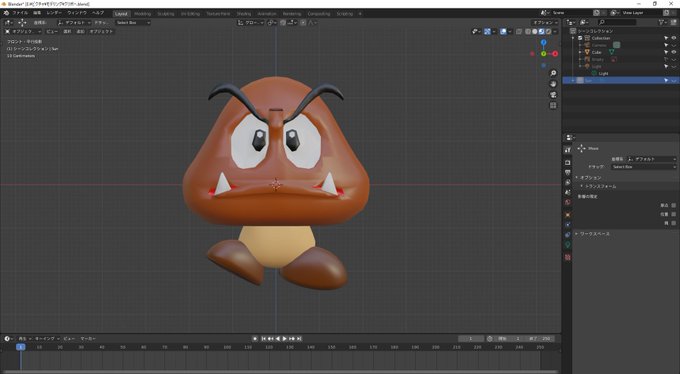This screenshot has height=374, width=680.
Task: Show the hidden Camera using its eye icon
Action: pyautogui.click(x=674, y=45)
